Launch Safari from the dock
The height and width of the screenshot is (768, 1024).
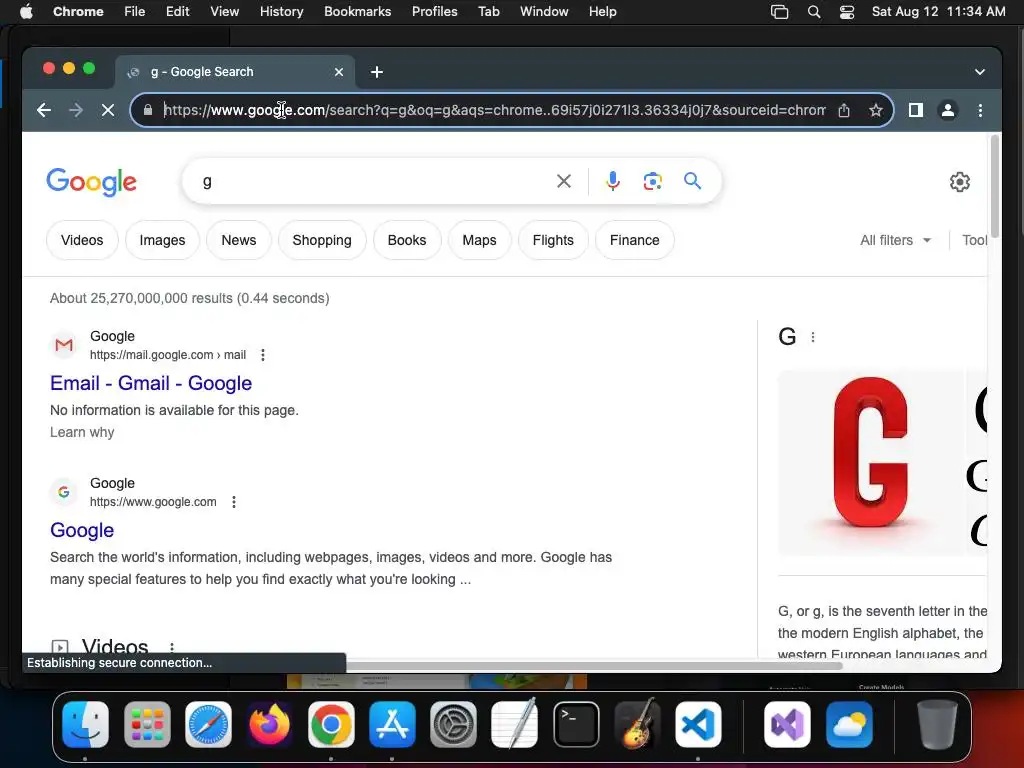pyautogui.click(x=208, y=724)
